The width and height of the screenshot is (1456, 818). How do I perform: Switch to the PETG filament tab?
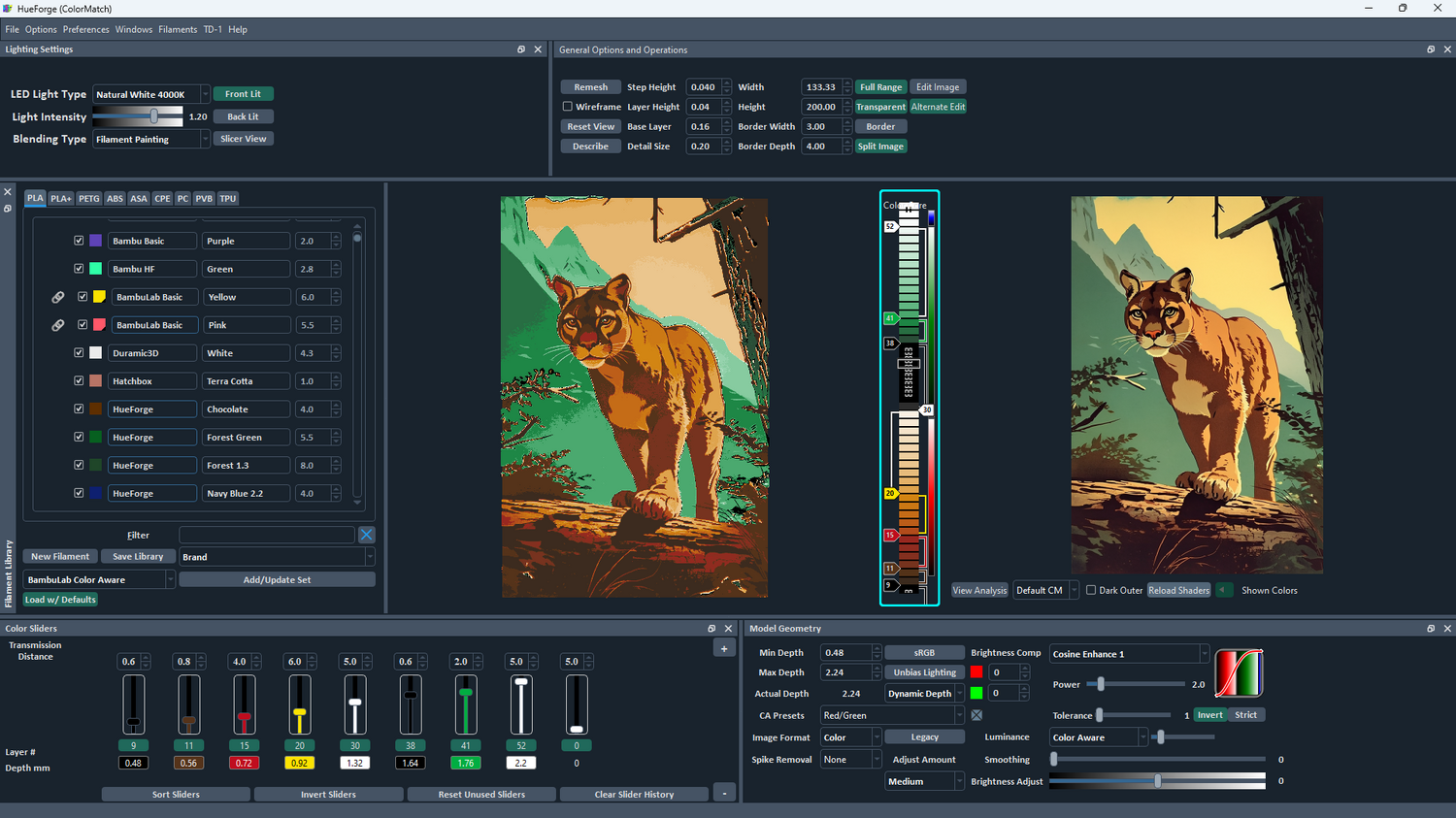pyautogui.click(x=88, y=198)
